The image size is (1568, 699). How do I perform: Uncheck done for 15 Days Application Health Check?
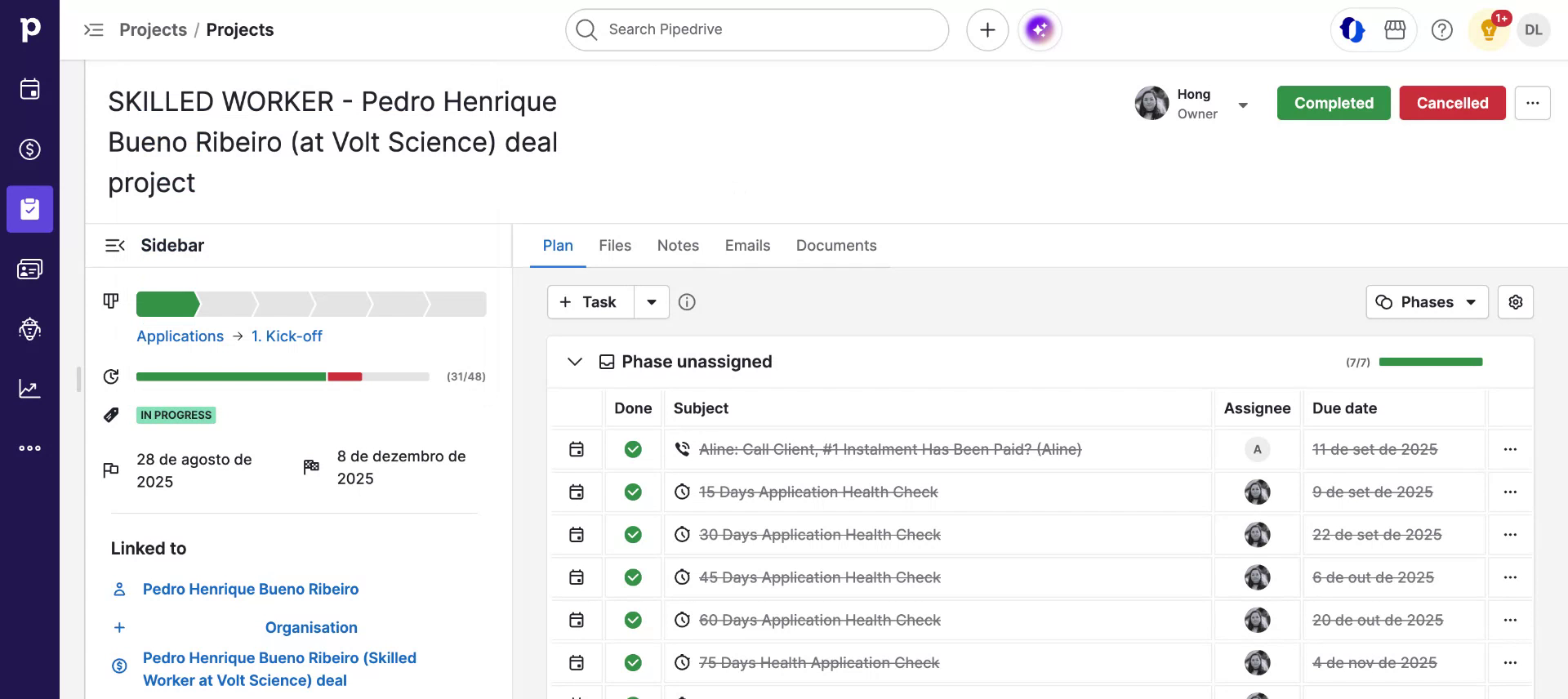(633, 492)
